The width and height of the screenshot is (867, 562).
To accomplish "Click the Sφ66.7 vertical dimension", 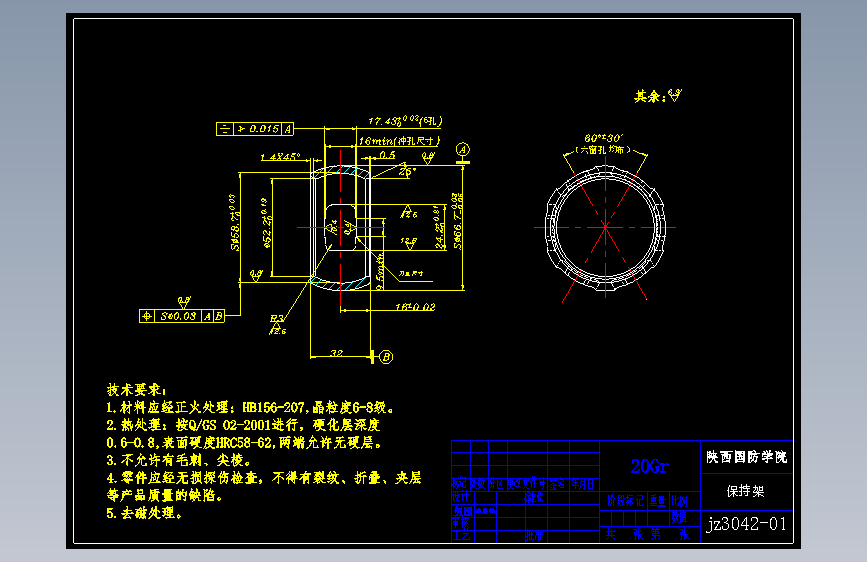I will (457, 221).
